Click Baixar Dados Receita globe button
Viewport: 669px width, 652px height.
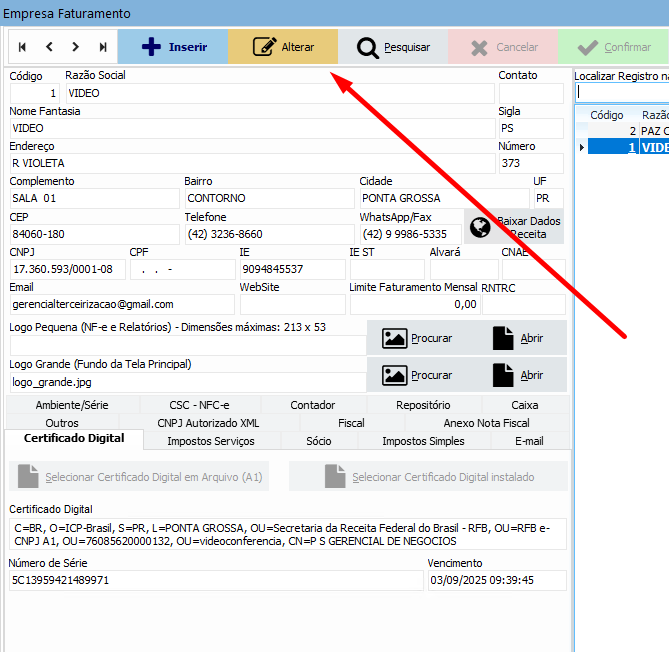514,227
